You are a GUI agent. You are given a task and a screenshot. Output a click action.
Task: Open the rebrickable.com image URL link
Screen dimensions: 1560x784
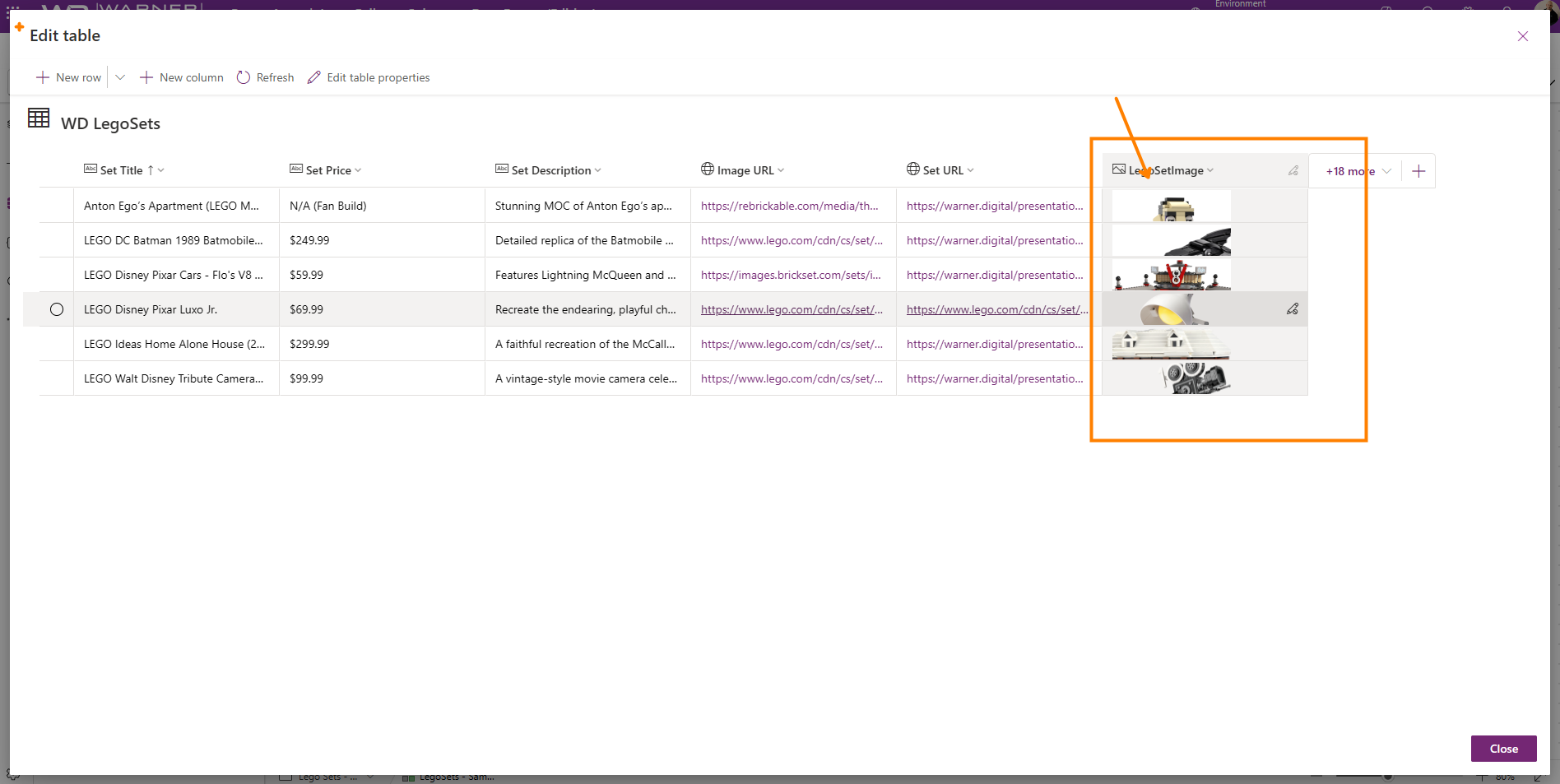click(x=790, y=206)
